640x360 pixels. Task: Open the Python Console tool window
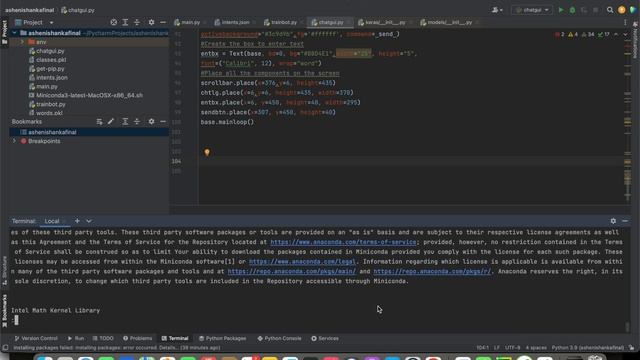pos(279,338)
